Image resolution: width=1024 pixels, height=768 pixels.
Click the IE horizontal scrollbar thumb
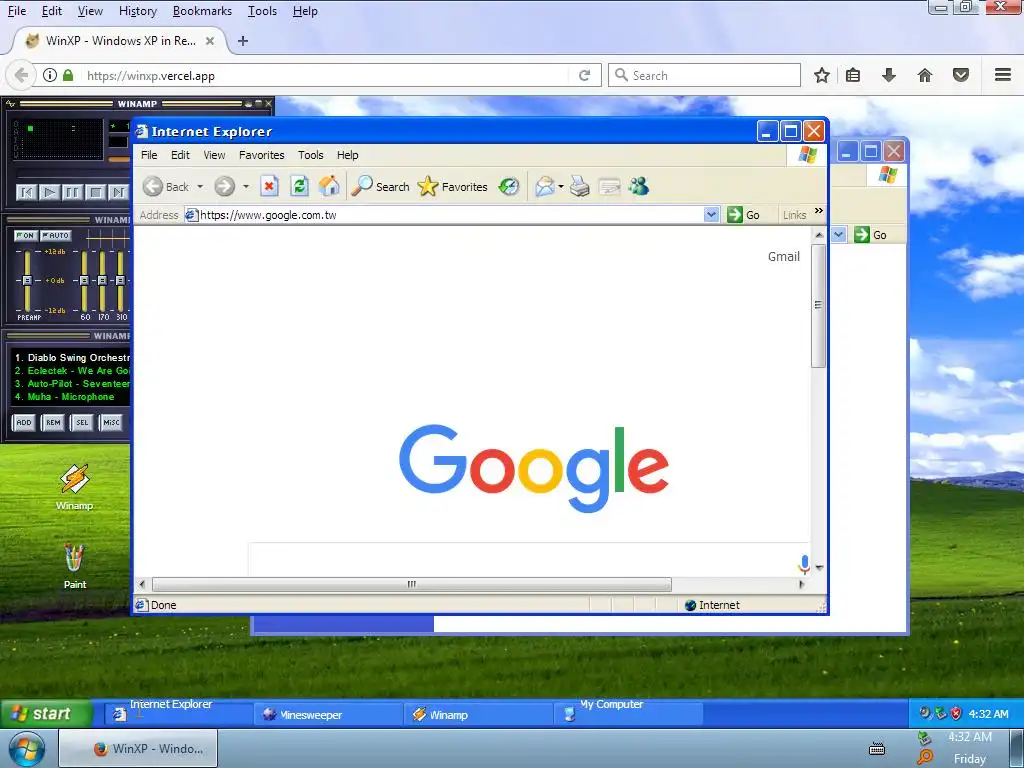click(411, 584)
